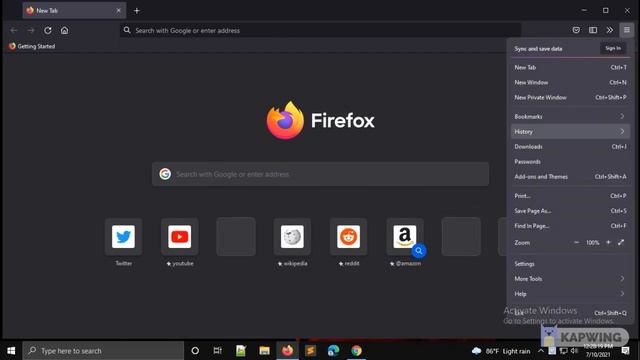Open a new tab with the plus button
Screen dimensions: 640x360
pos(137,11)
